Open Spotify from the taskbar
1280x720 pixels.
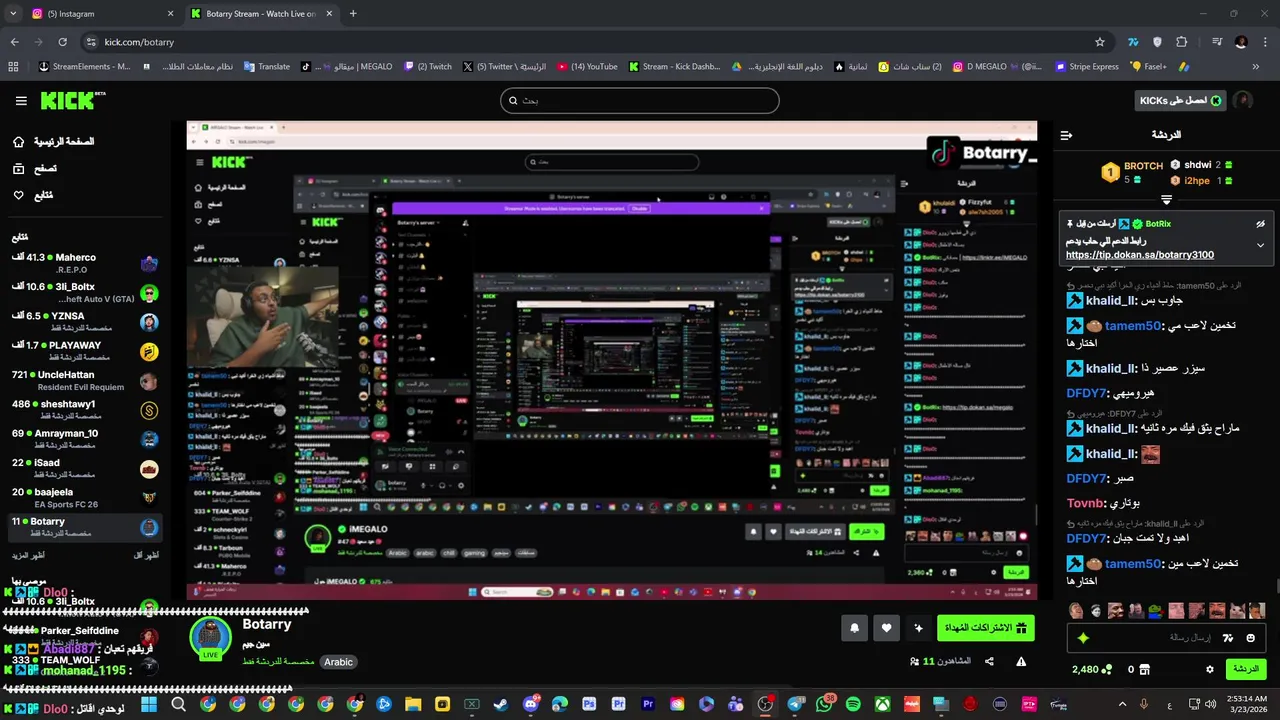[x=853, y=705]
